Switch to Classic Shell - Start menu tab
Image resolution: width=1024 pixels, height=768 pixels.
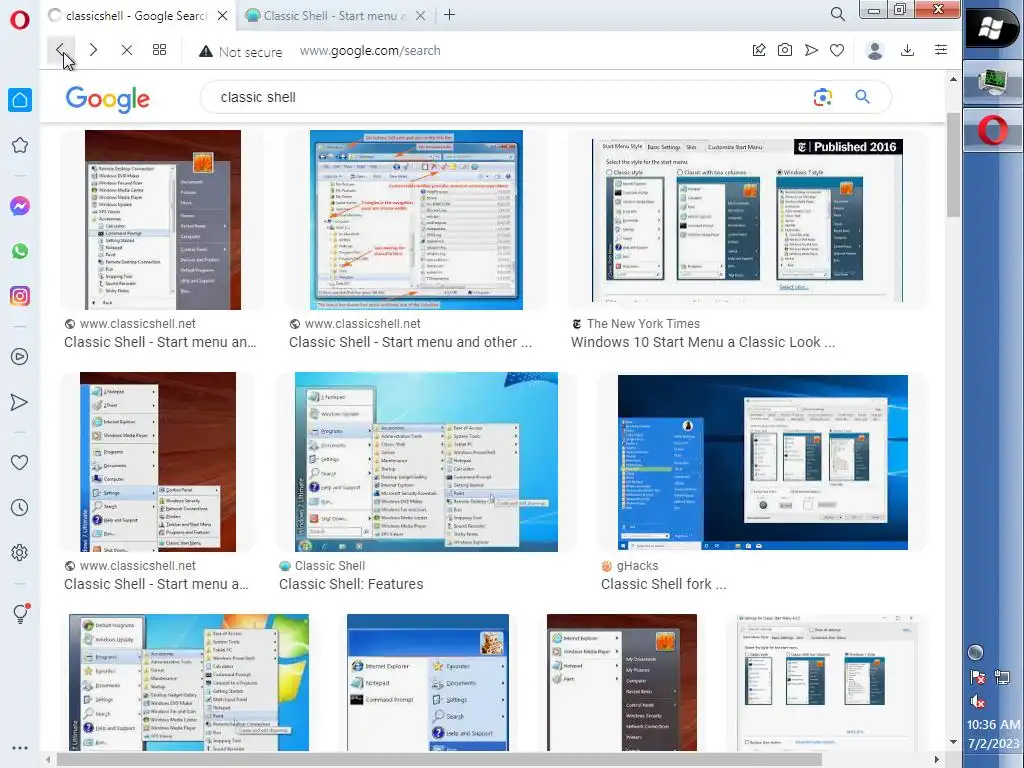tap(326, 16)
